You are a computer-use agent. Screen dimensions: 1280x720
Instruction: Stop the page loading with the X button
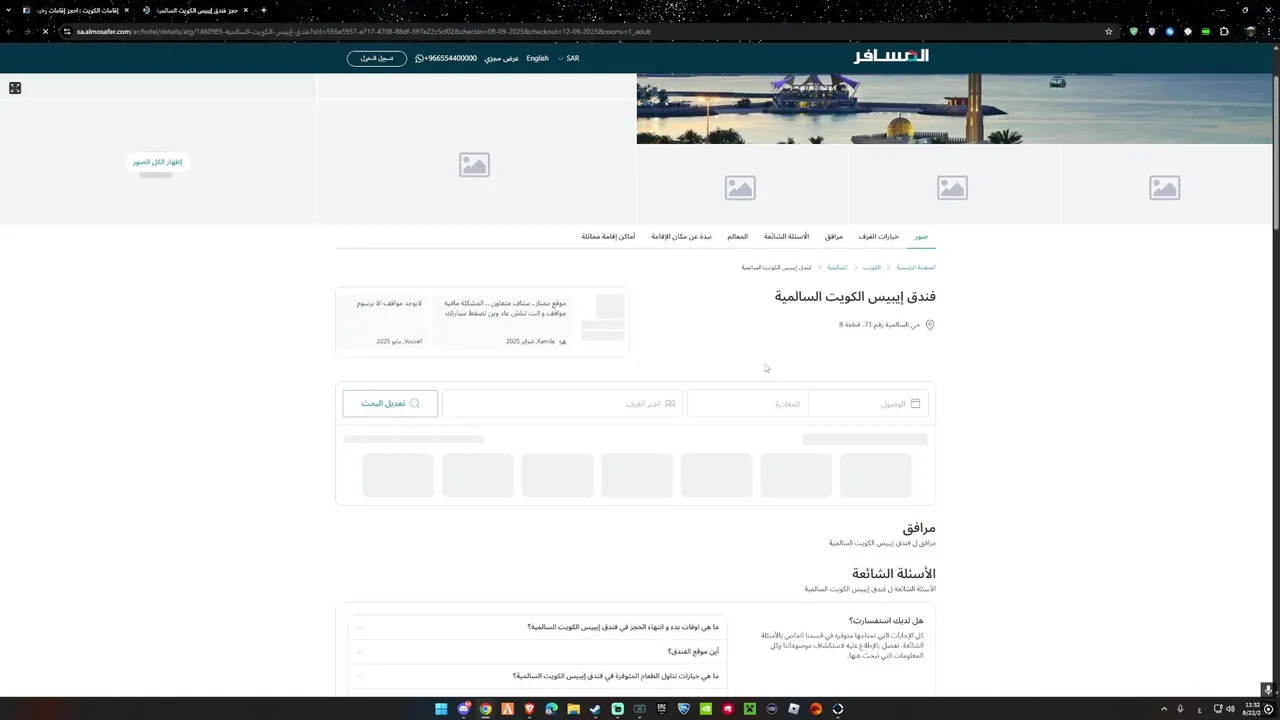click(46, 31)
